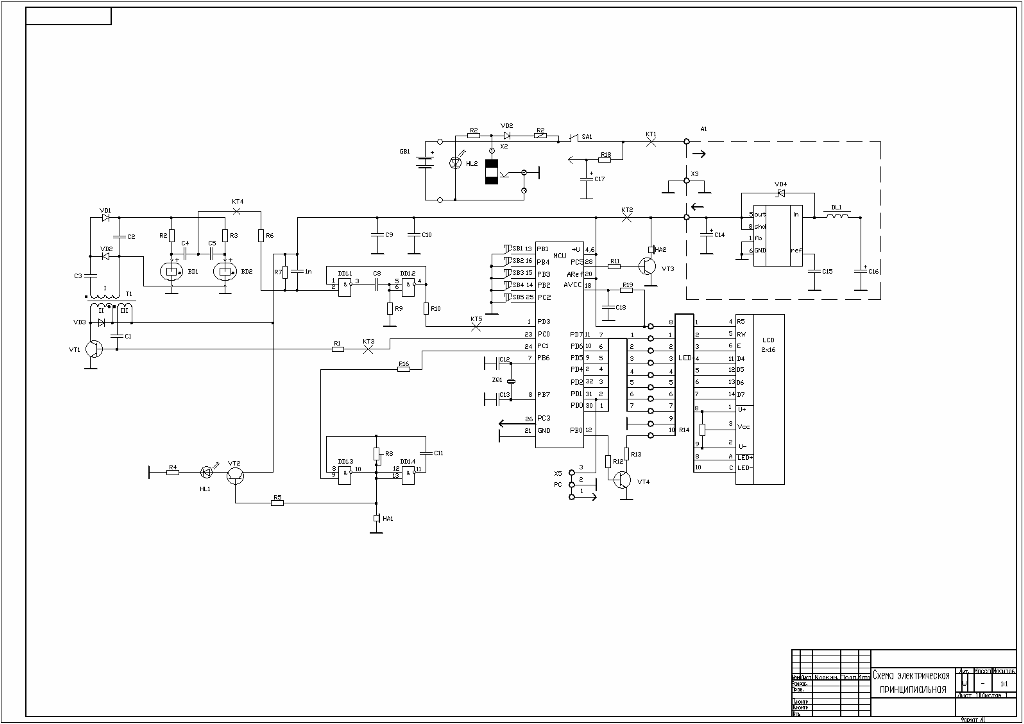Click the KT2 test point cross
Viewport: 1024px width, 724px height.
(x=627, y=217)
